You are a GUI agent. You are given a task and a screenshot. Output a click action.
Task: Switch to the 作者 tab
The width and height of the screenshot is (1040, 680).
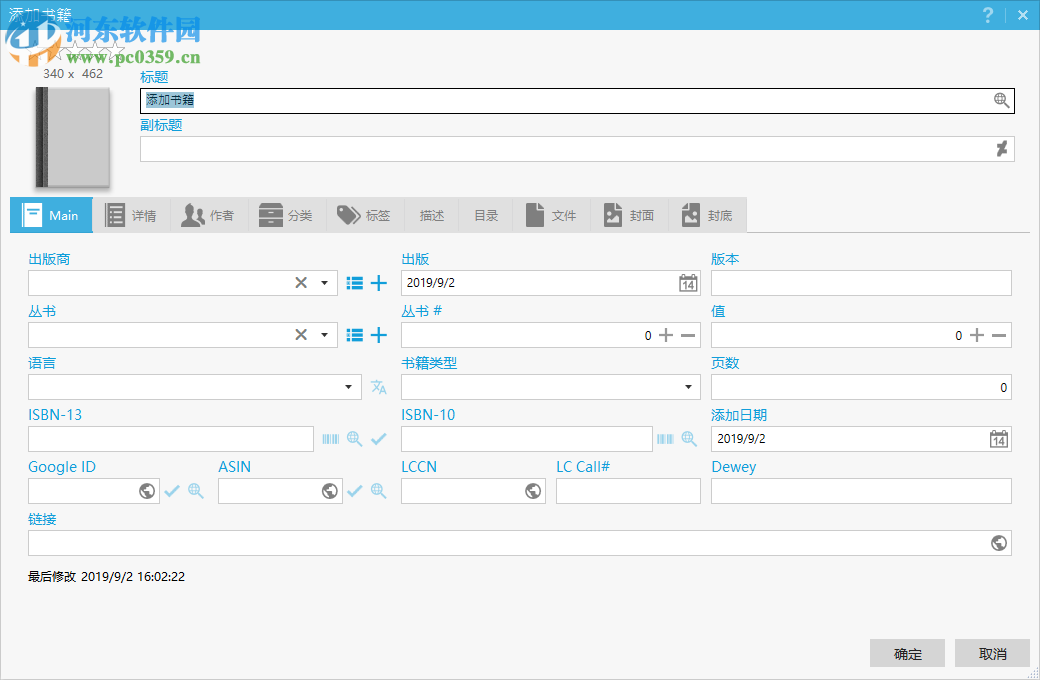coord(208,214)
